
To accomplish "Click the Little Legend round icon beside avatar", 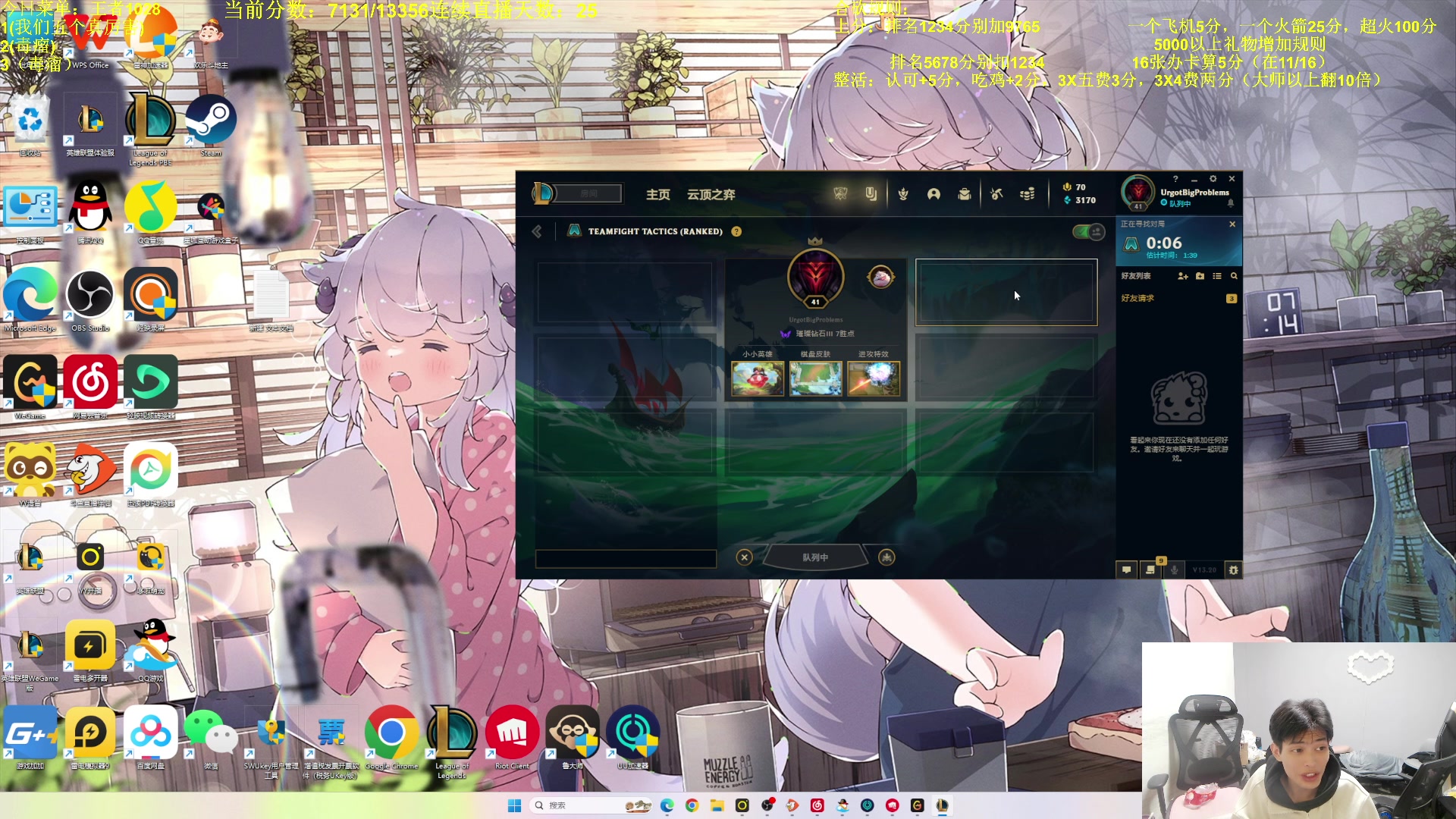I will pyautogui.click(x=880, y=277).
